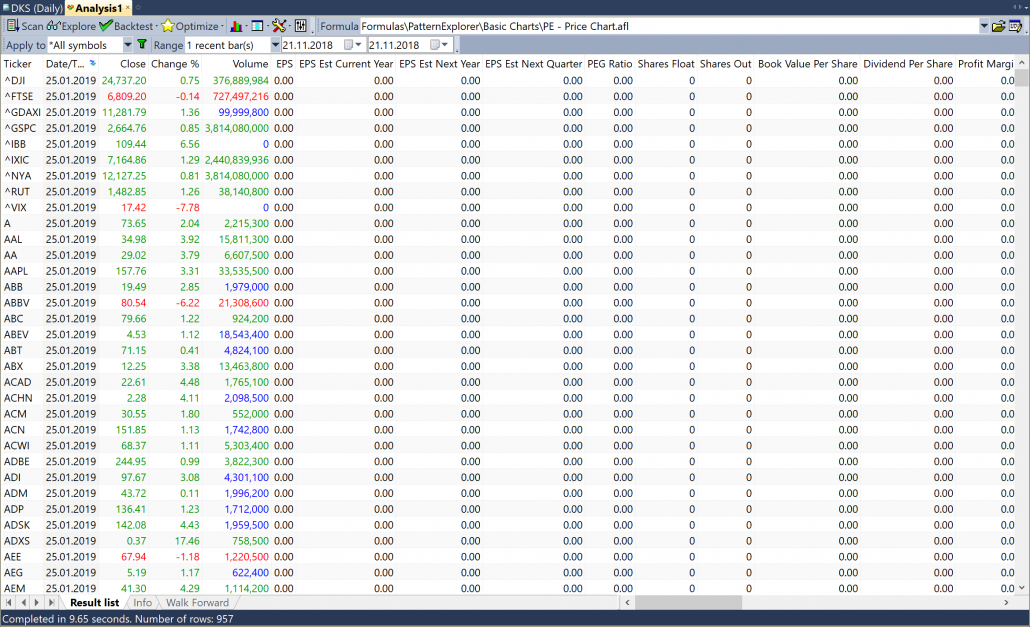The height and width of the screenshot is (627, 1030).
Task: Switch to the Walk Forward tab
Action: 197,603
